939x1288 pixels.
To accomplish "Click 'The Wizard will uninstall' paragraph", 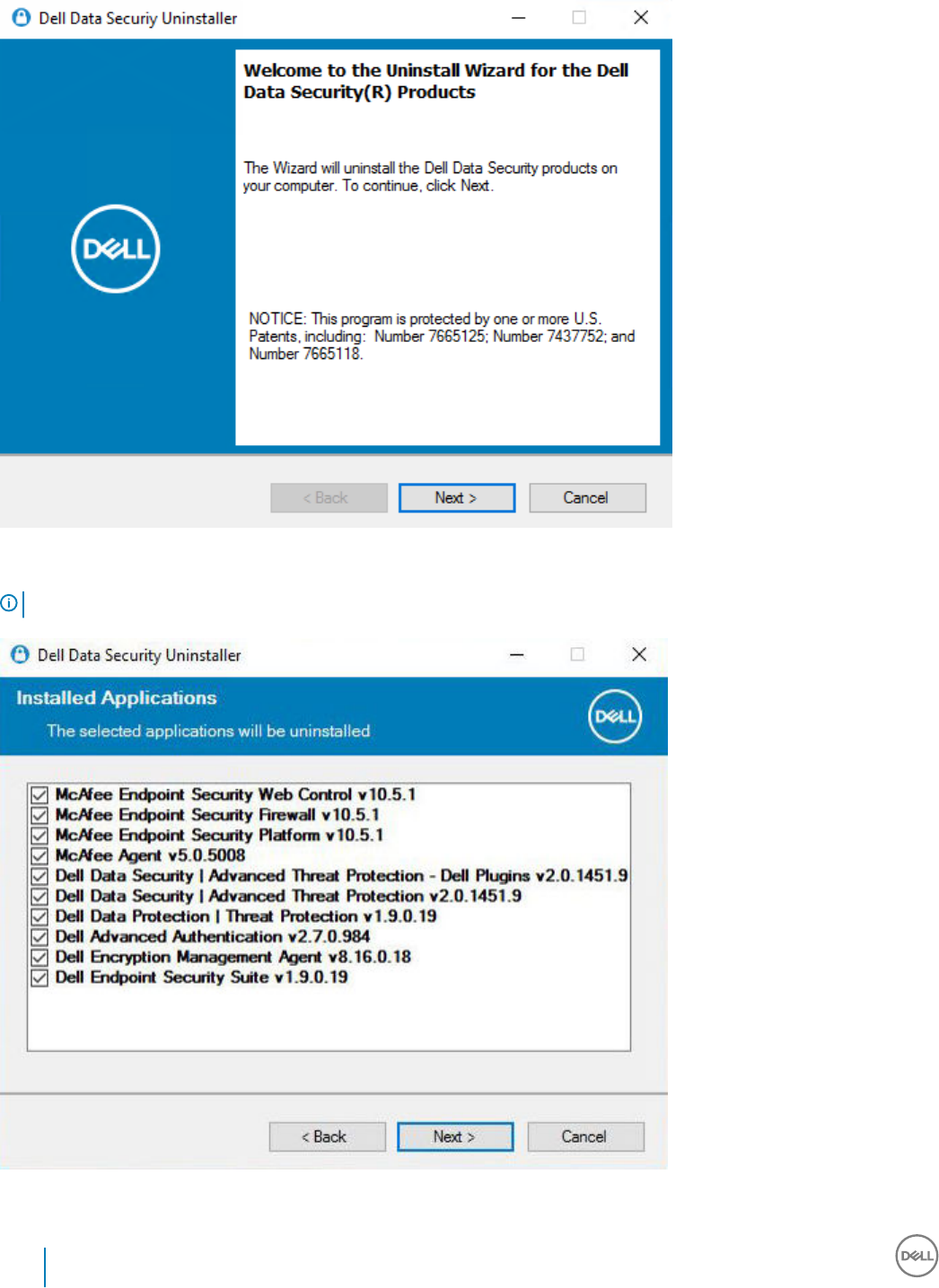I will [x=430, y=177].
